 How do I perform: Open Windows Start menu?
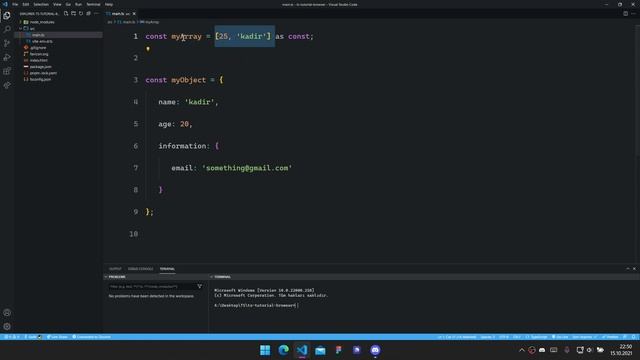[265, 350]
